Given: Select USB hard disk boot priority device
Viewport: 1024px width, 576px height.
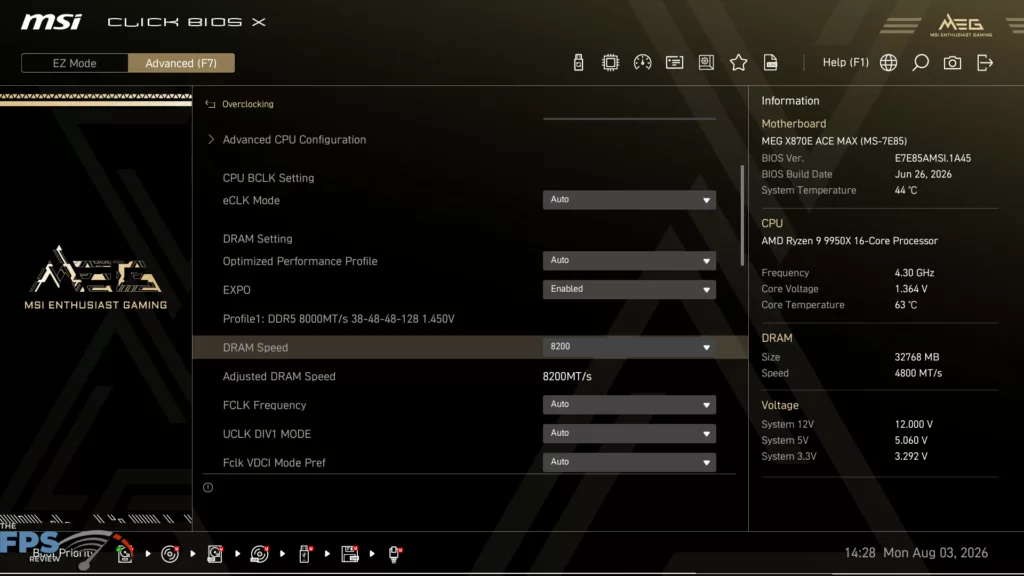Looking at the screenshot, I should pyautogui.click(x=215, y=554).
